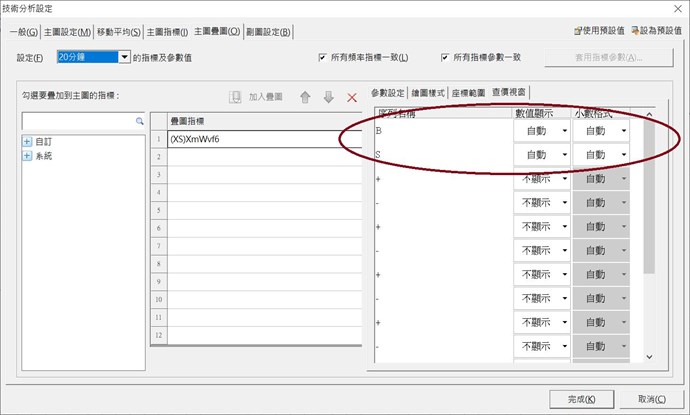Click 使用預設值 icon at top right

point(581,32)
